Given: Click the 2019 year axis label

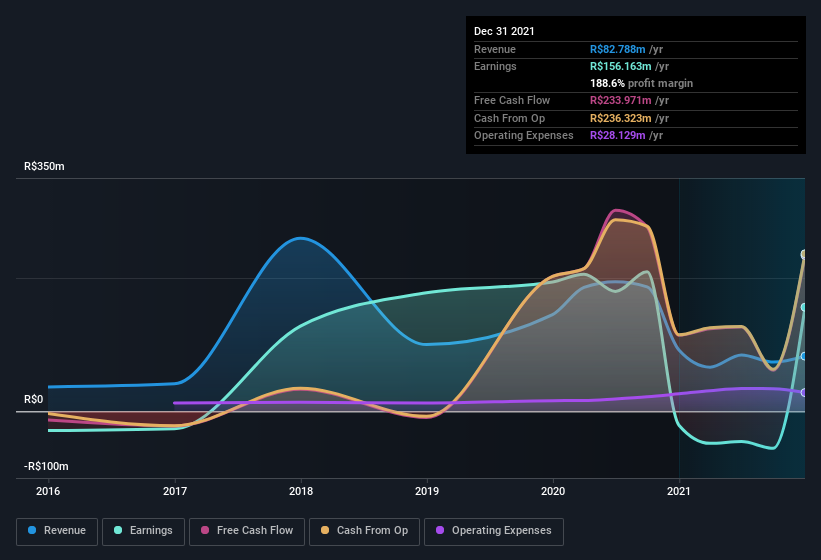Looking at the screenshot, I should [x=427, y=491].
